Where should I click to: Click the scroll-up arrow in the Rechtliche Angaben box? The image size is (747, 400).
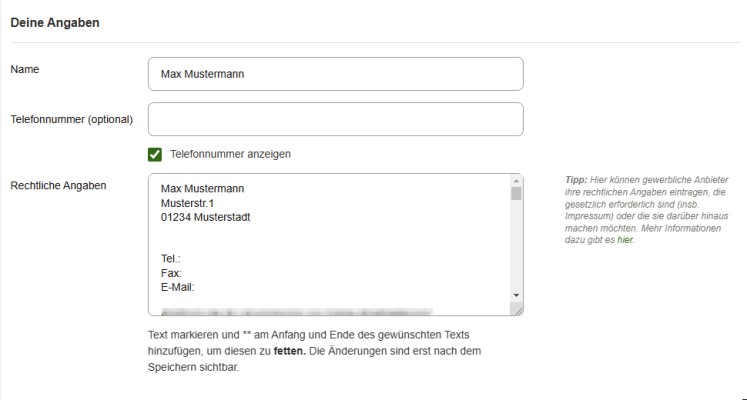[516, 181]
